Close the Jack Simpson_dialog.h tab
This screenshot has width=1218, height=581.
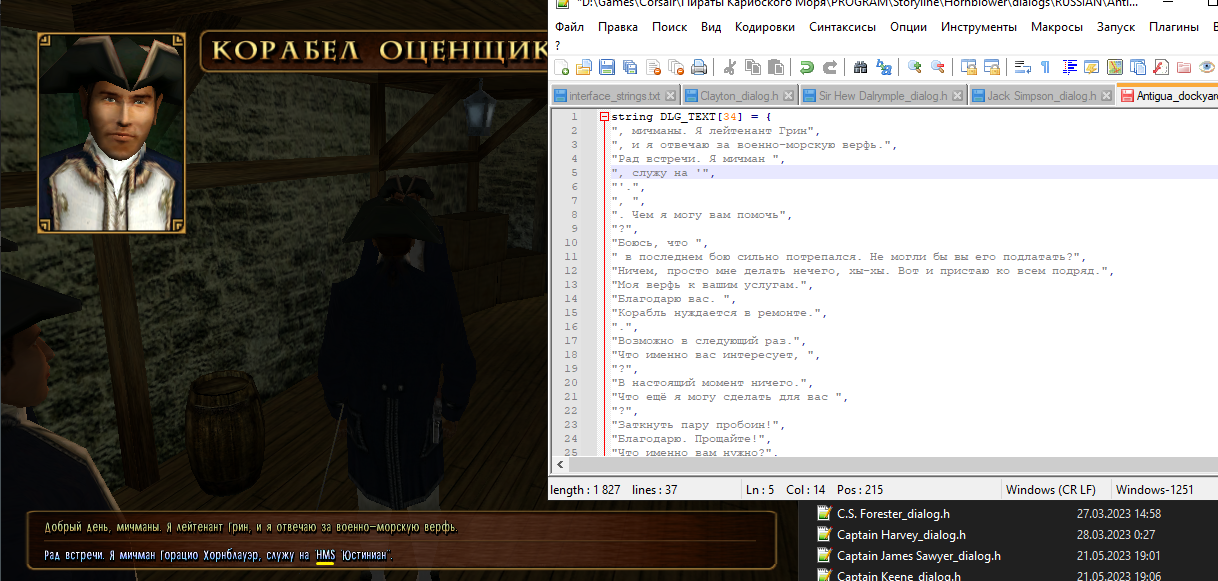point(1107,96)
